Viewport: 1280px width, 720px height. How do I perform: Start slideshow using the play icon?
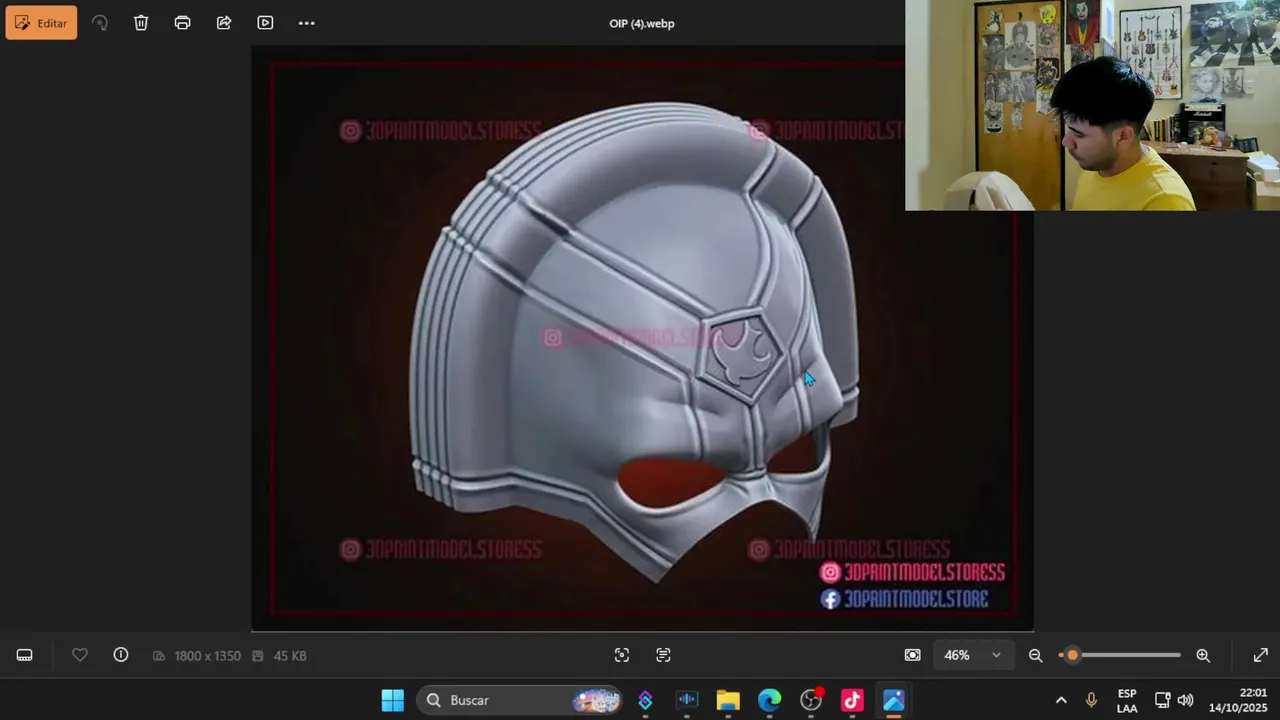click(x=265, y=23)
